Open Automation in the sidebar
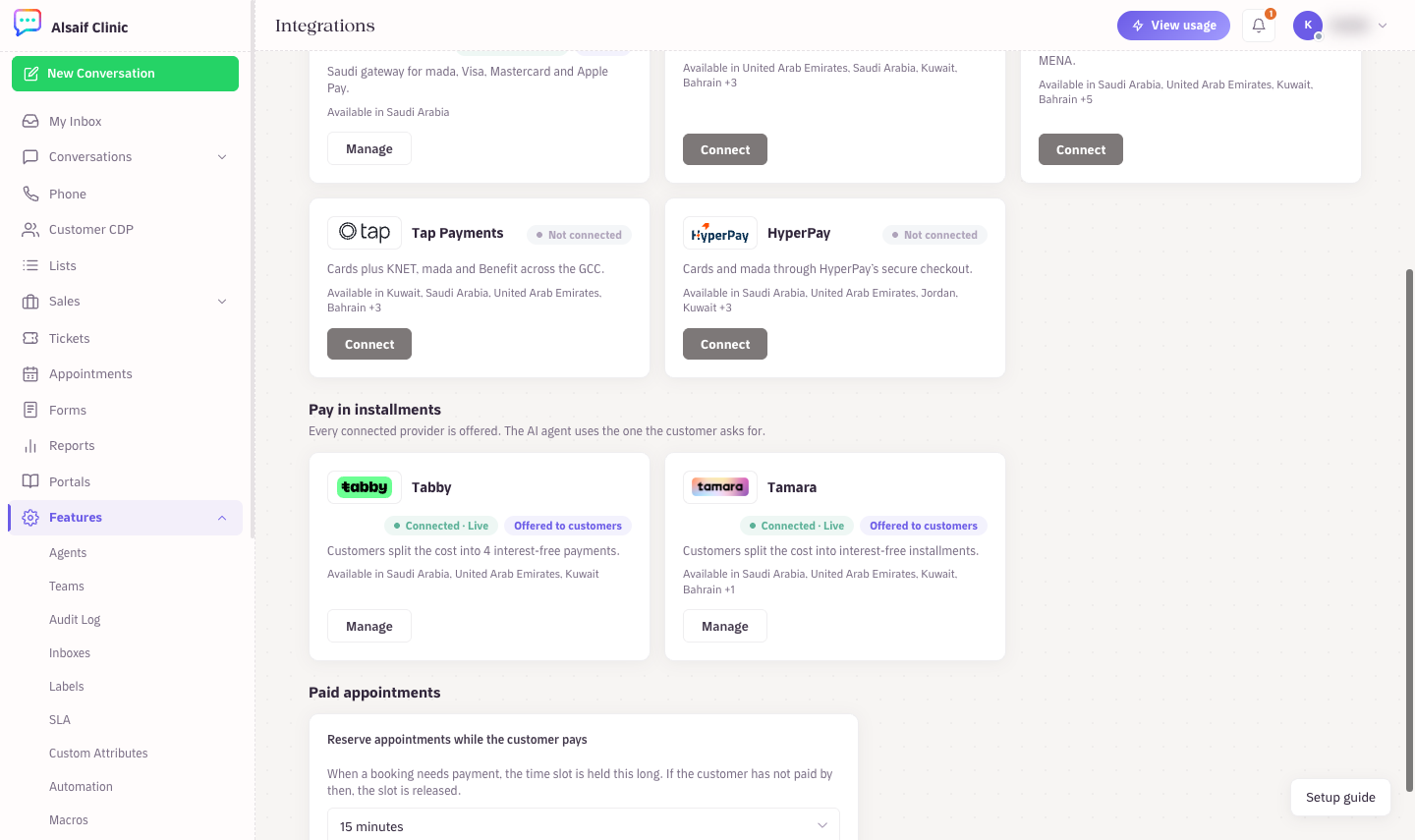The image size is (1415, 840). pyautogui.click(x=81, y=787)
